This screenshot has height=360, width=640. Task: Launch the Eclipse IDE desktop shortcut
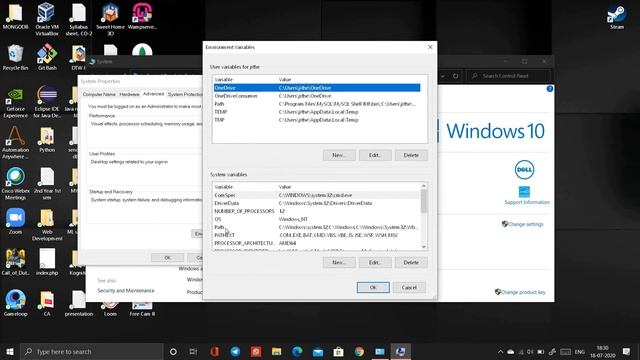click(47, 102)
